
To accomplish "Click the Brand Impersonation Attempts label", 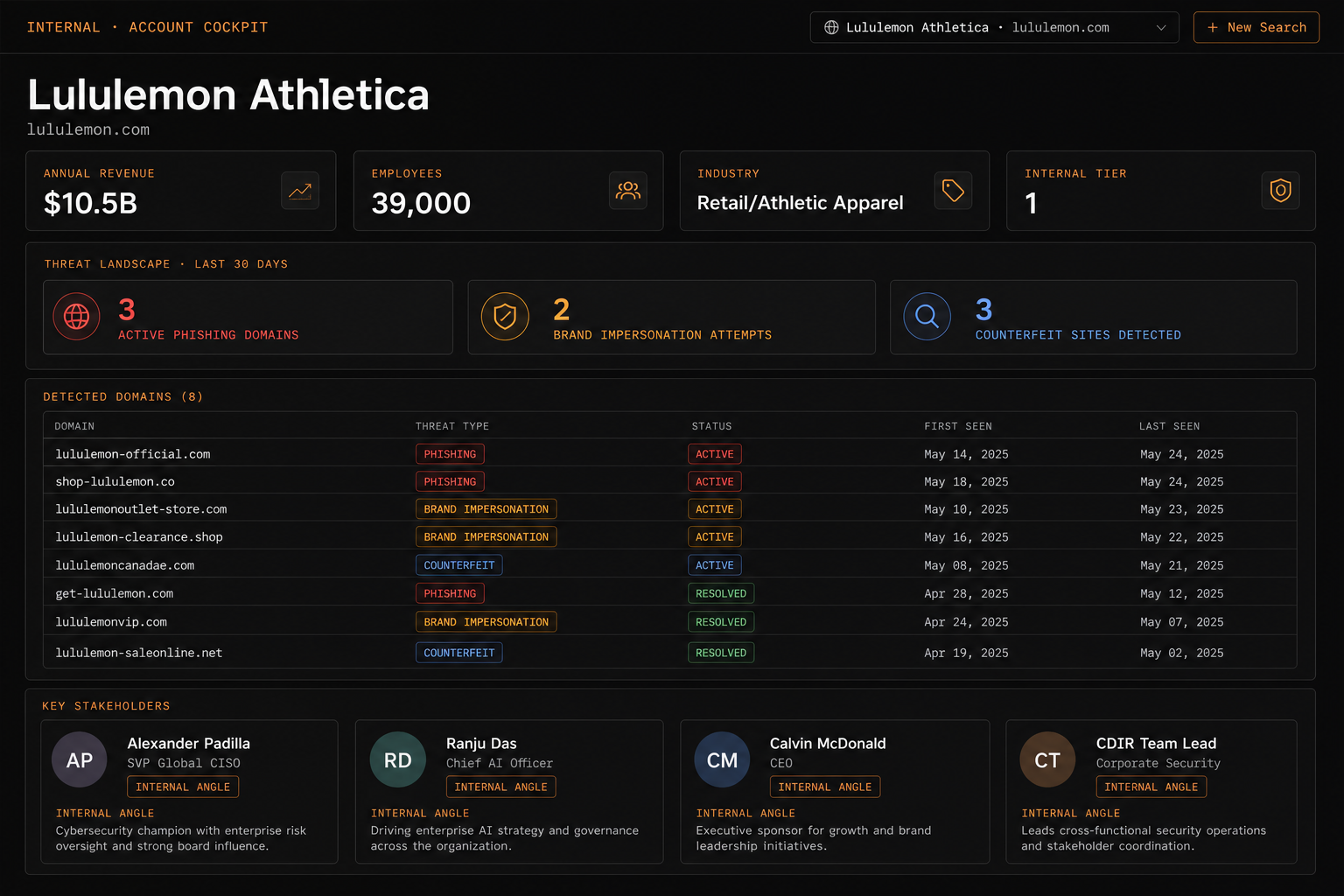I will pos(662,335).
